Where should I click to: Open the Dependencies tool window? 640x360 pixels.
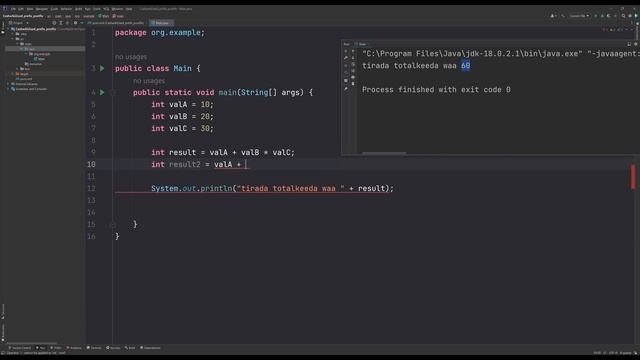click(x=150, y=348)
